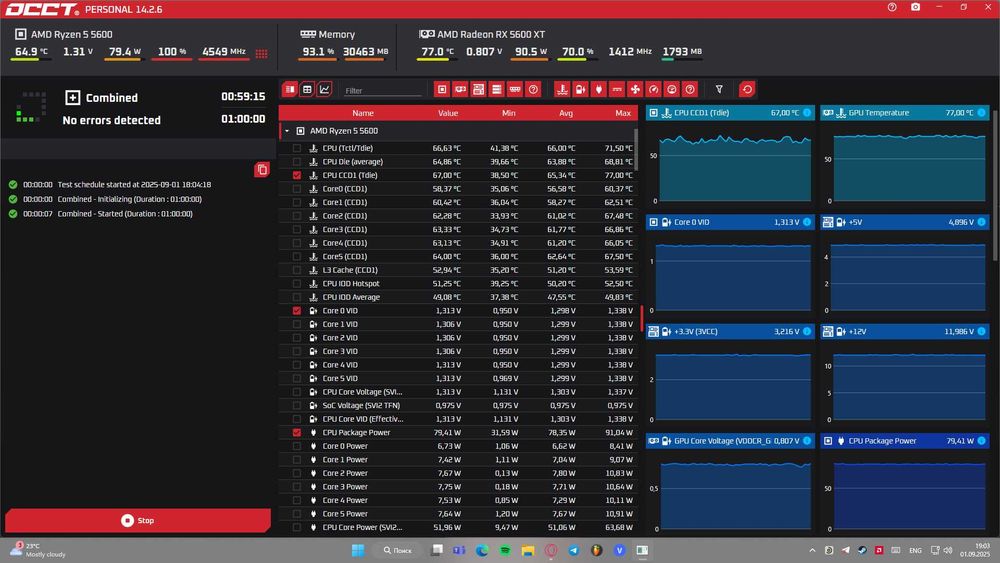Viewport: 1000px width, 563px height.
Task: Check the Core 3 Power checkbox
Action: point(297,486)
